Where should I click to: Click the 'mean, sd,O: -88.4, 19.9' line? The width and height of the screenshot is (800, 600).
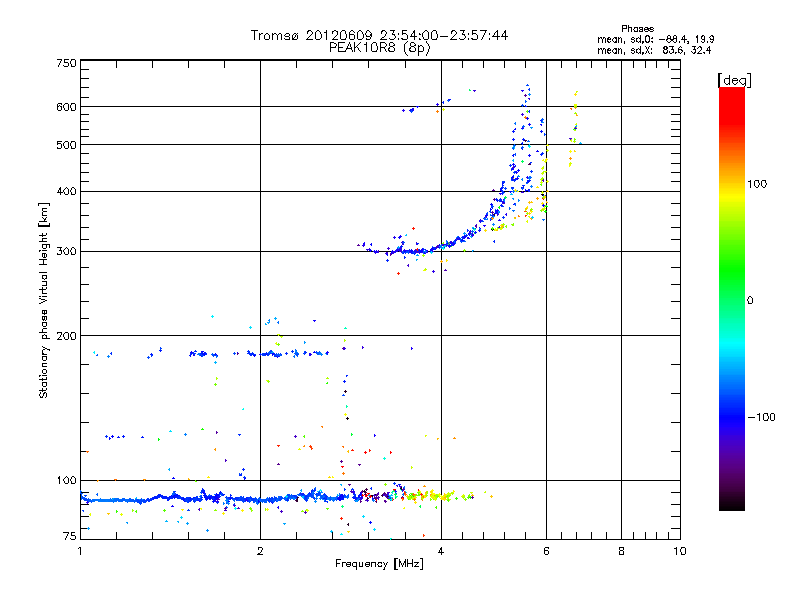(x=656, y=39)
